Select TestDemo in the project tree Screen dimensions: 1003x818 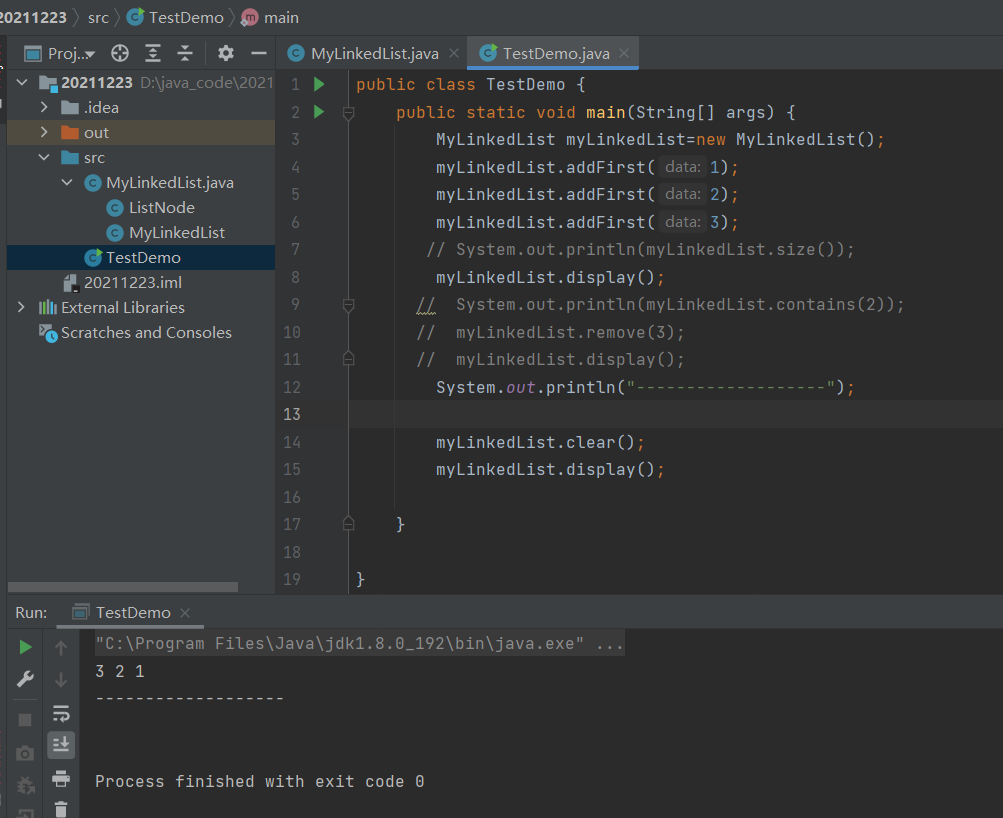pos(141,258)
